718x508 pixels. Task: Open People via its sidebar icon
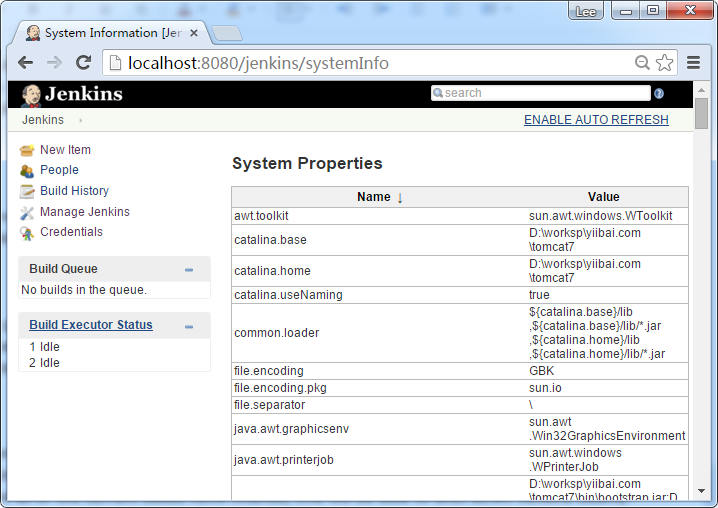tap(27, 171)
